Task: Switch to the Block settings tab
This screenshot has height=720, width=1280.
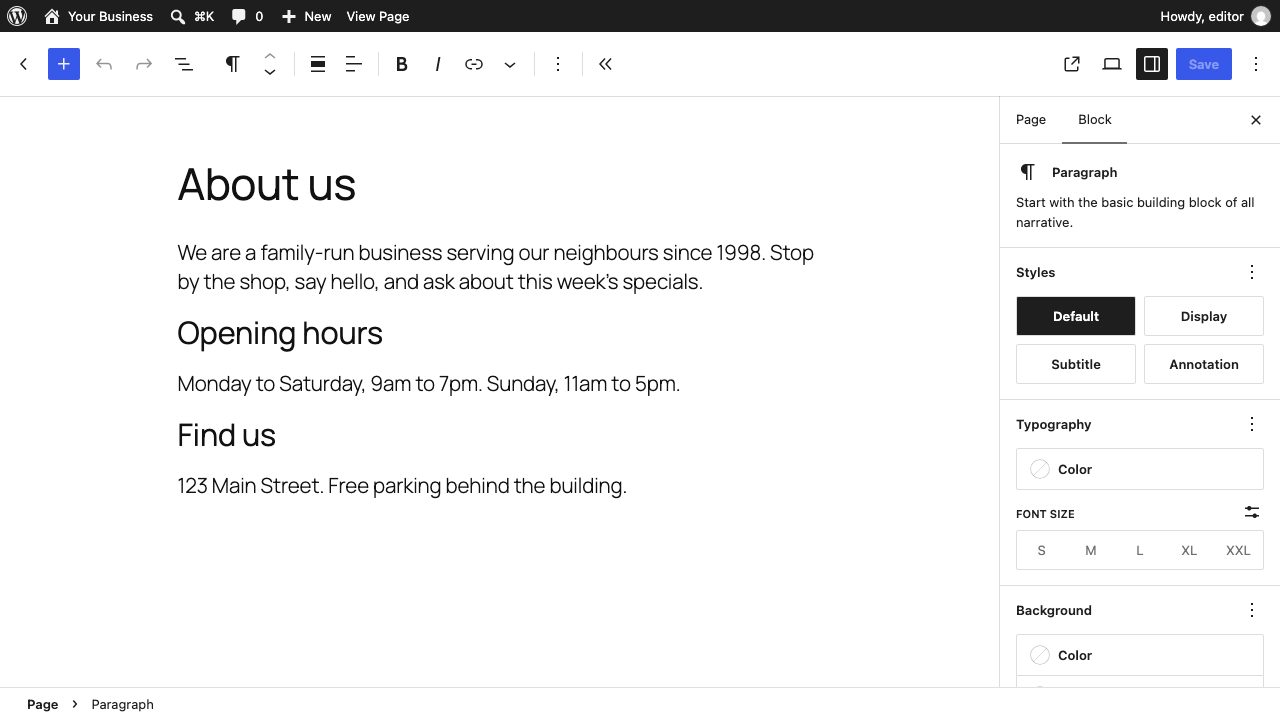Action: (x=1095, y=120)
